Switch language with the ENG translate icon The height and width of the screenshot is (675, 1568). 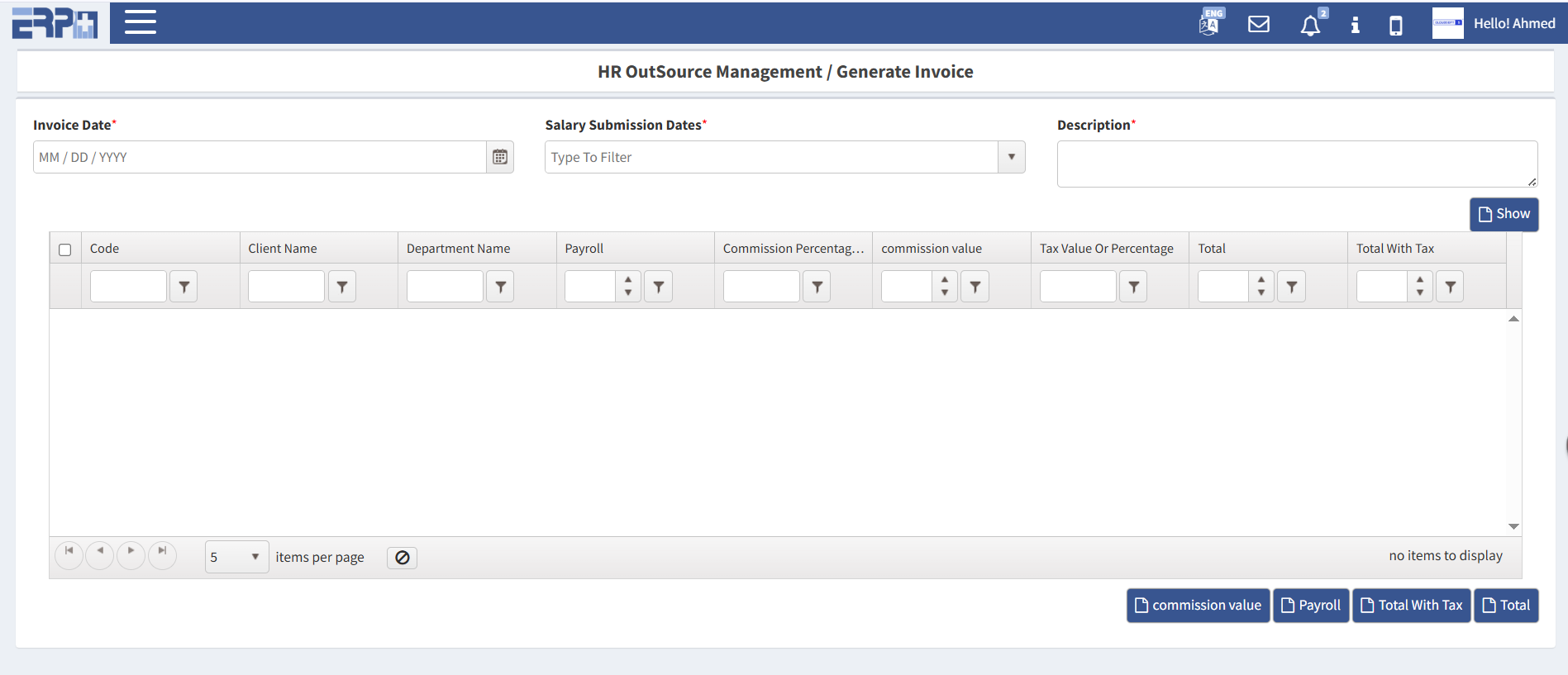click(x=1210, y=23)
